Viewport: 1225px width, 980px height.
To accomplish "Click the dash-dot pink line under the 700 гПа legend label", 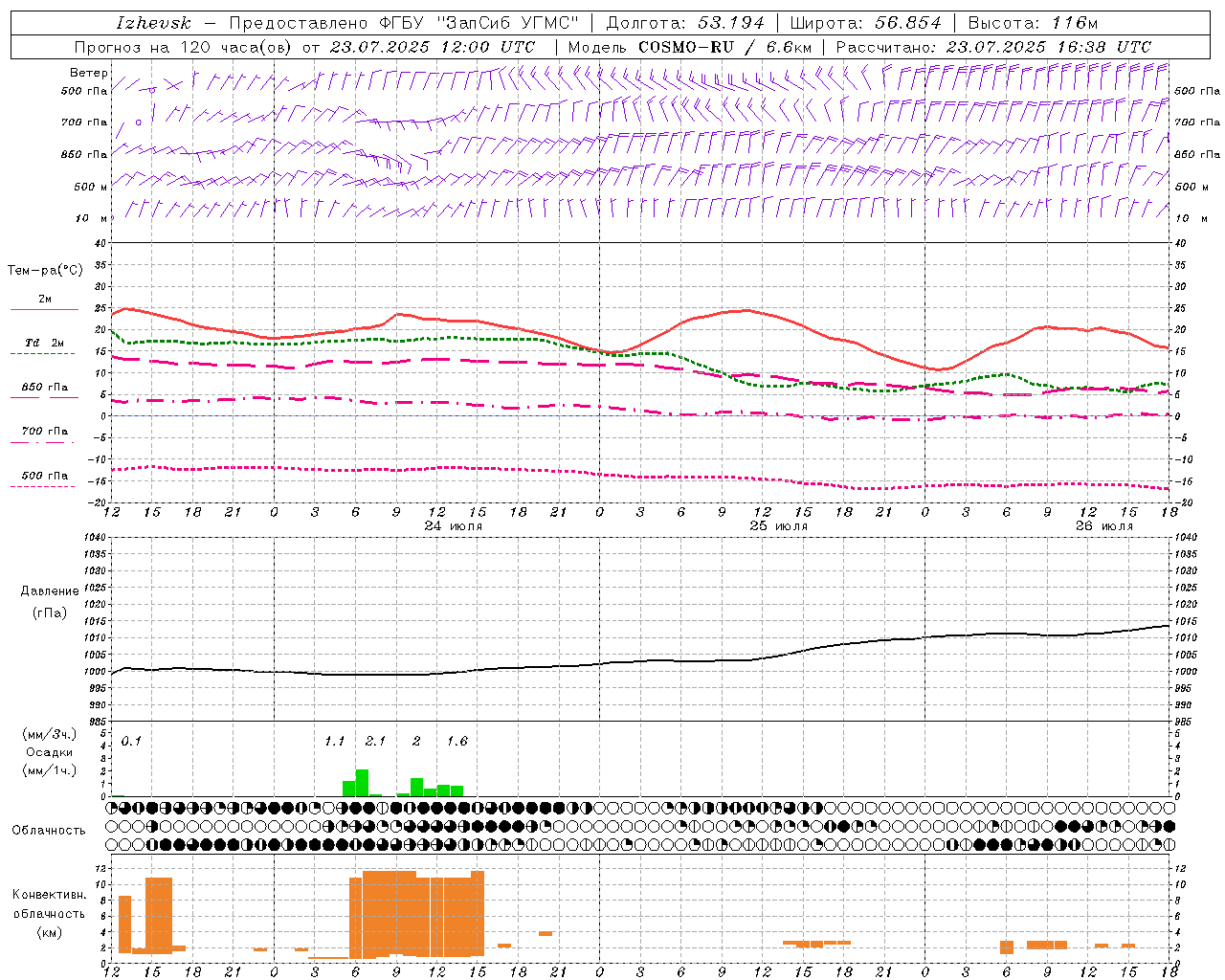I will (x=43, y=442).
